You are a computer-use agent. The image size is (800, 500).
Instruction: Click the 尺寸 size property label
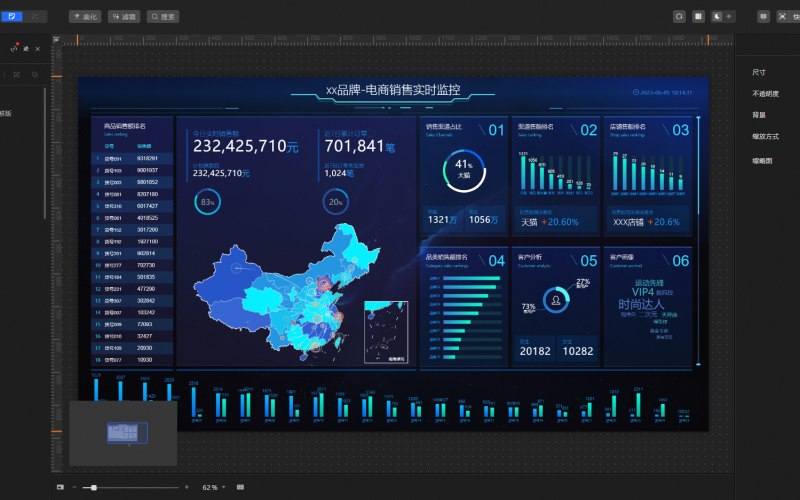point(759,72)
